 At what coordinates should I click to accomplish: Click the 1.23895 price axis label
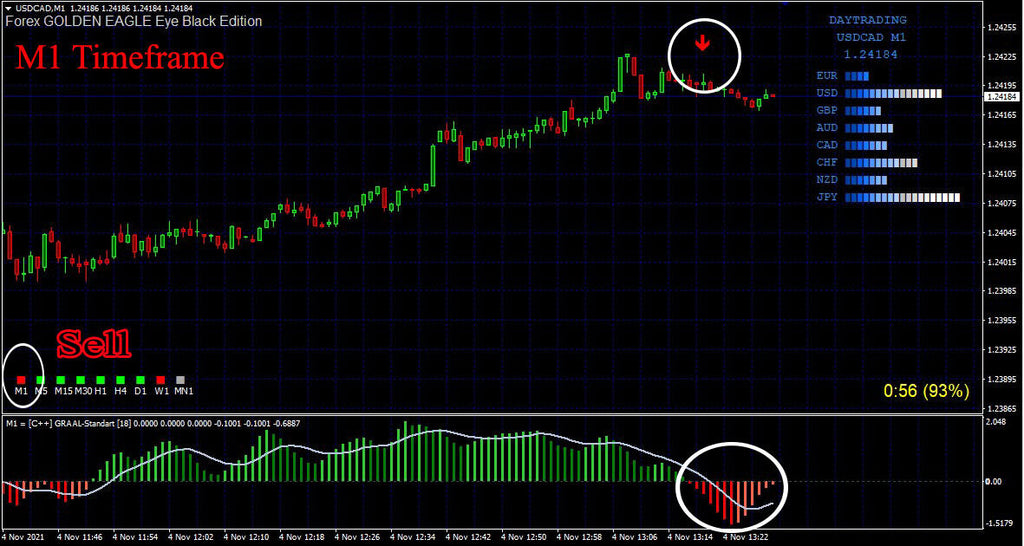pyautogui.click(x=1003, y=379)
